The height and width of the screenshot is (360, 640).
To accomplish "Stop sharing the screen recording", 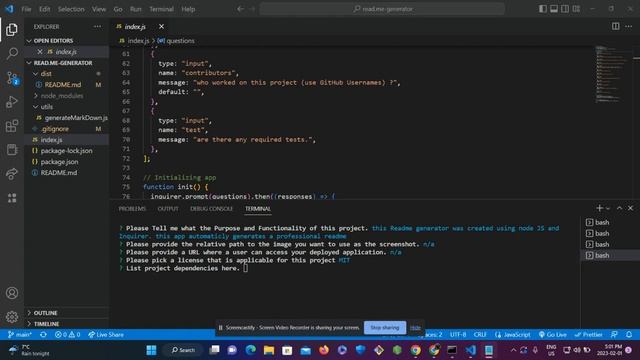I will (x=384, y=328).
